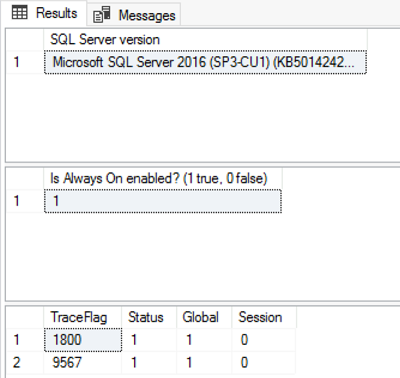Select row header 1 of trace flag grid
This screenshot has height=378, width=400.
point(25,340)
